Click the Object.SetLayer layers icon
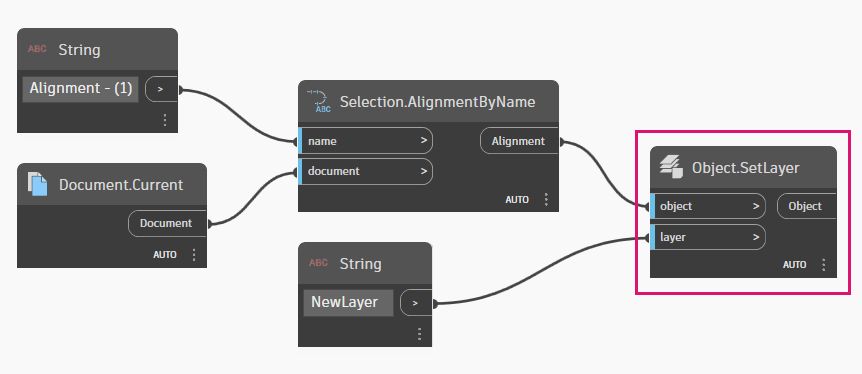Screen dimensions: 862x374 pyautogui.click(x=671, y=168)
